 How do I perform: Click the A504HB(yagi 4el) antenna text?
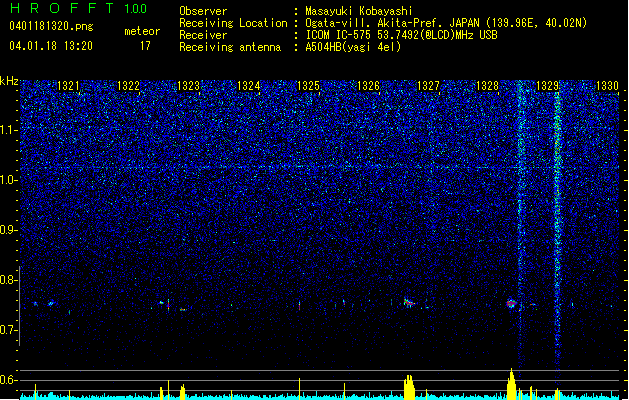pos(353,47)
